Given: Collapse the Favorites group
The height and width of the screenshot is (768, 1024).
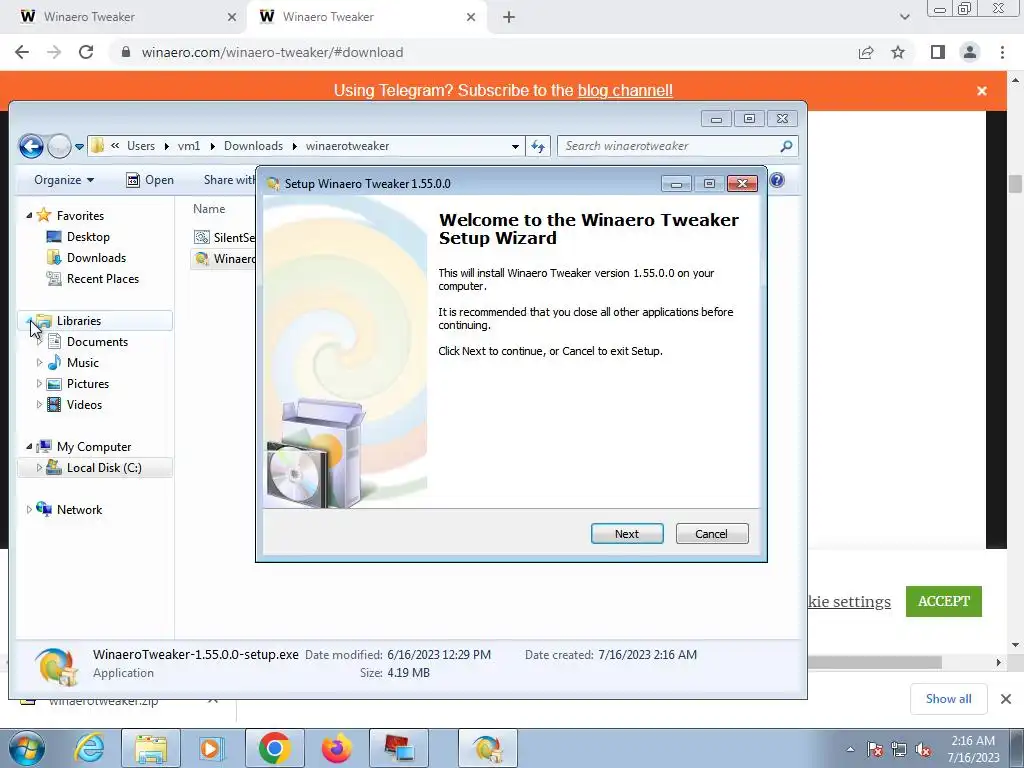Looking at the screenshot, I should [29, 215].
